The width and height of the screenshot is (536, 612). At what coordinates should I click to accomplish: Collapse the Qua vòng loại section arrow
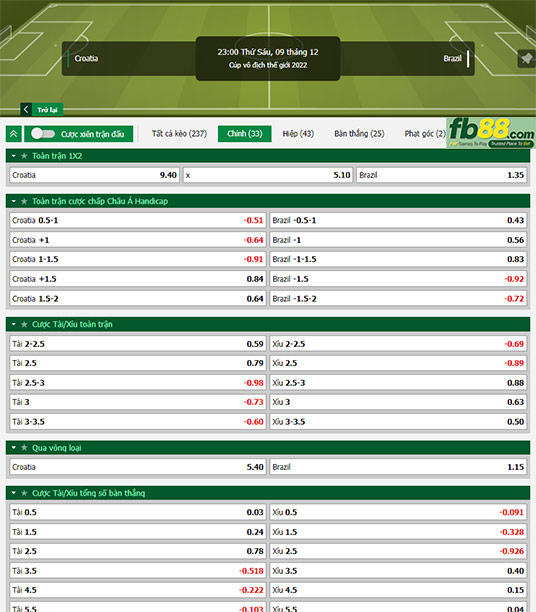coord(14,447)
